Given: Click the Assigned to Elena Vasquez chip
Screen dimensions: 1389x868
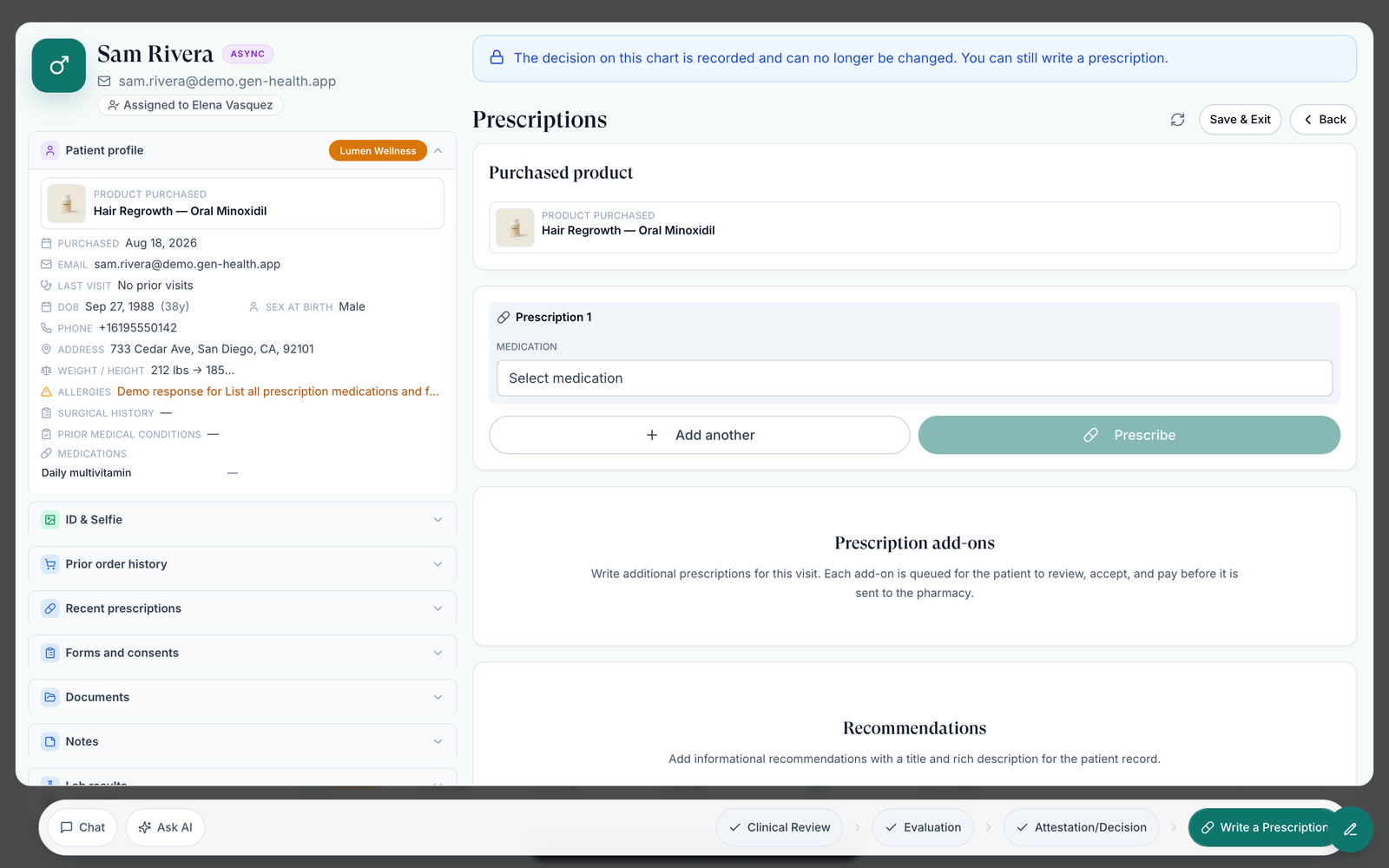Looking at the screenshot, I should (x=190, y=105).
